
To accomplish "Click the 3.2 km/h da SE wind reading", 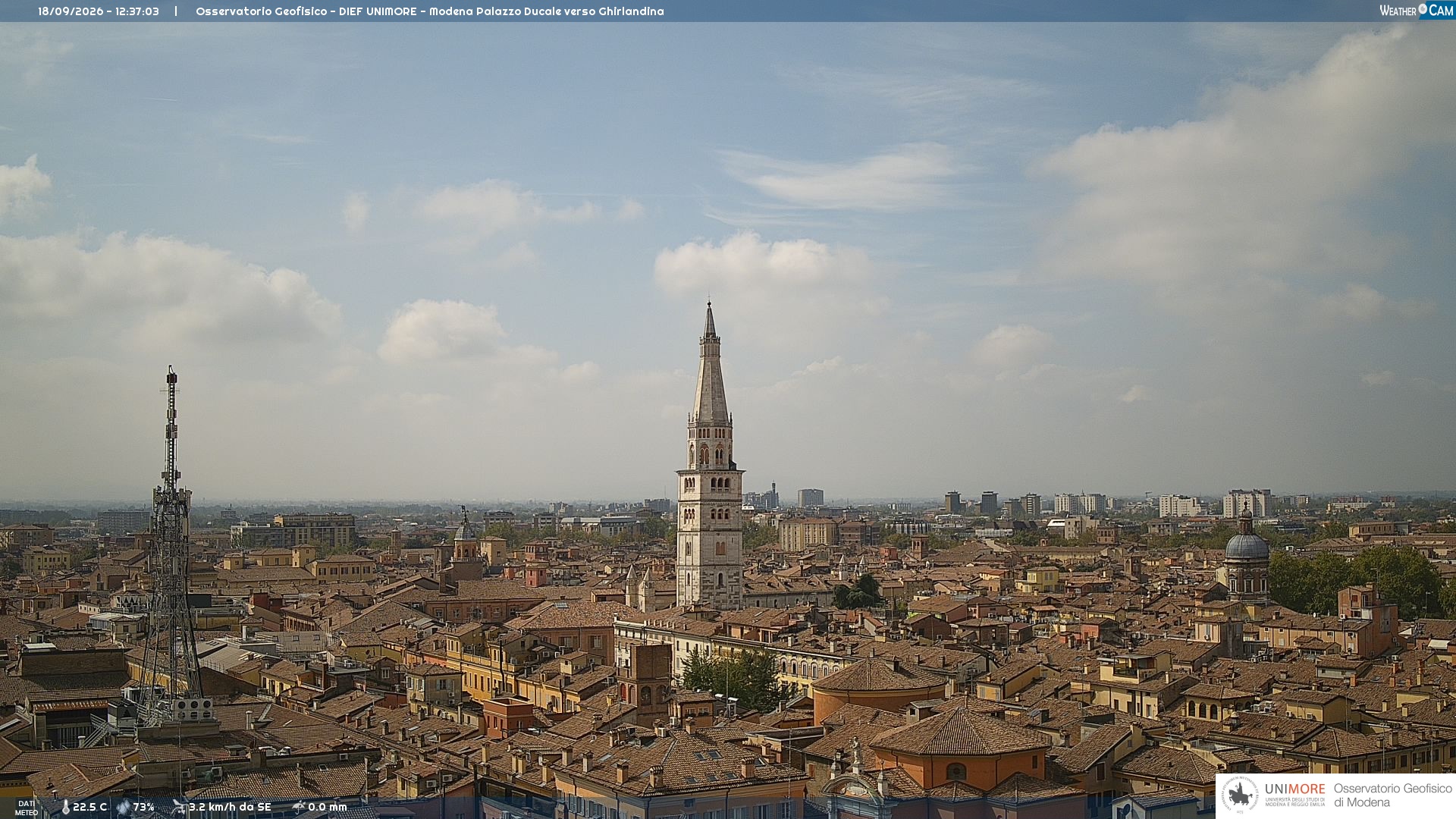I will (x=230, y=808).
